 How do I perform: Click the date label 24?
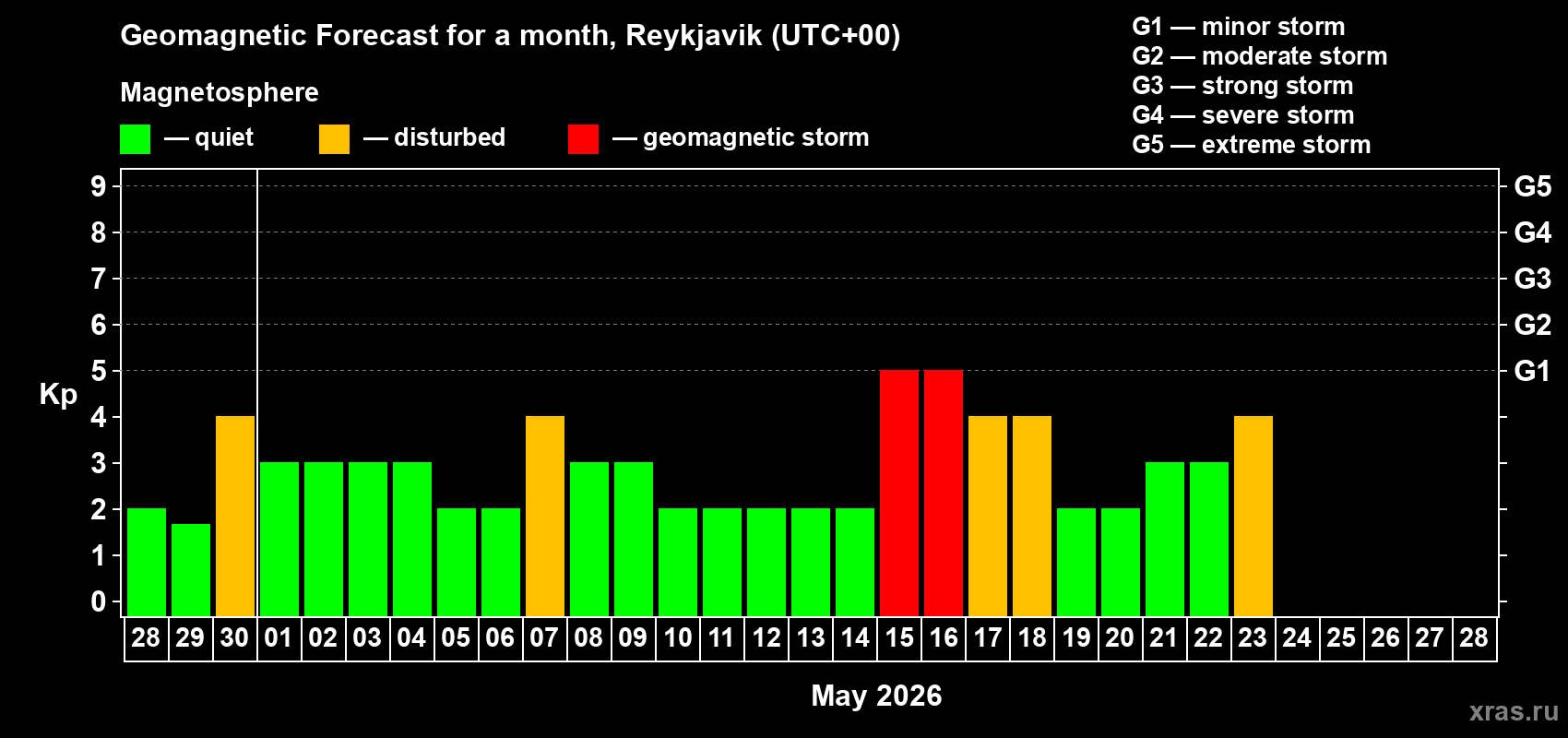1297,637
